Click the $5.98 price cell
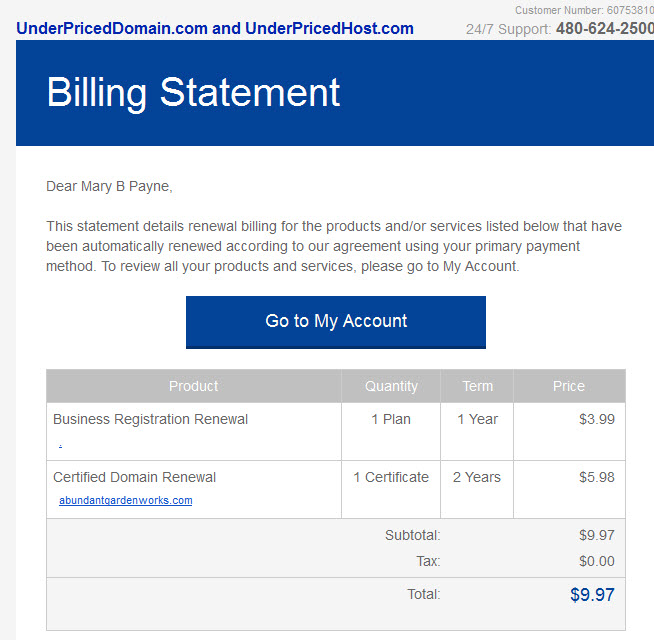 click(x=597, y=477)
